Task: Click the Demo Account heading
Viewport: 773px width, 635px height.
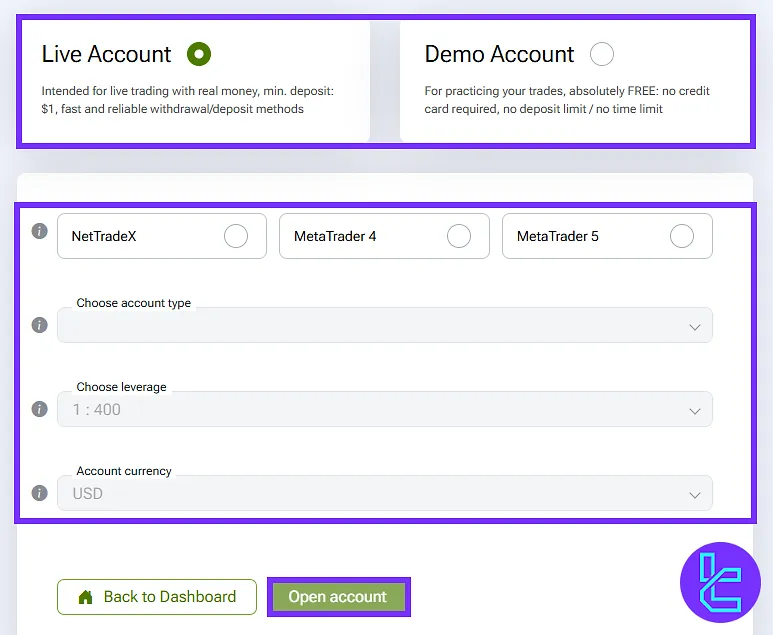Action: (x=499, y=54)
